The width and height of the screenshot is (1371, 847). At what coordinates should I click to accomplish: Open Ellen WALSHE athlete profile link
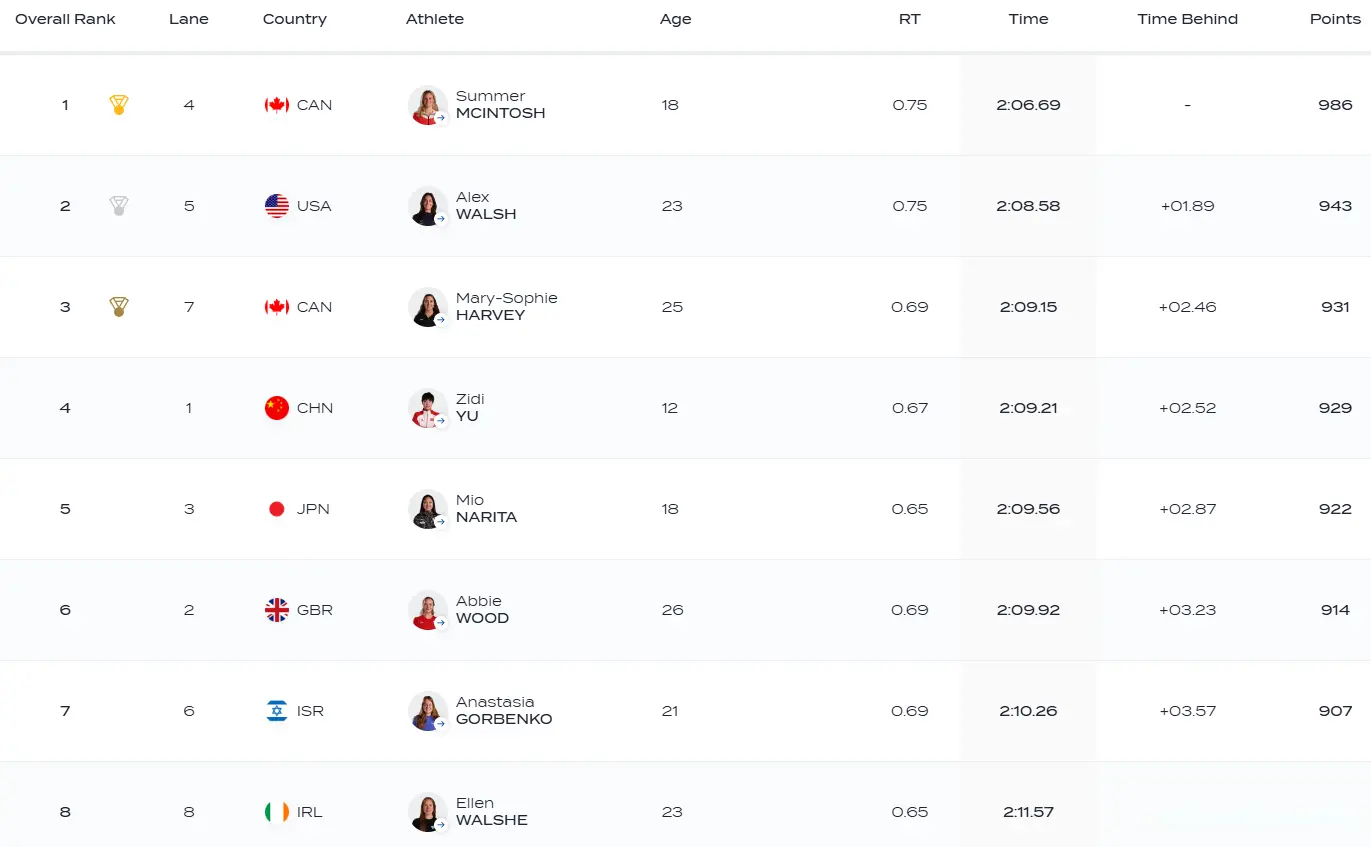pos(491,812)
